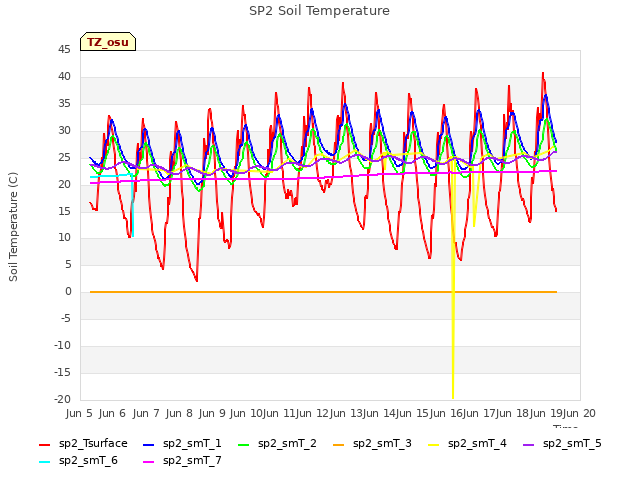
Task: Toggle sp2_smT_1 series in legend
Action: (182, 443)
